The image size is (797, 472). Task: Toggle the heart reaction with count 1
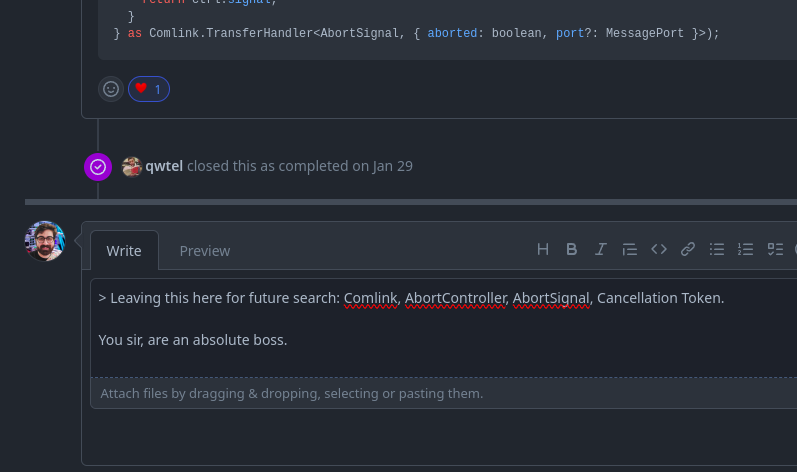tap(149, 89)
